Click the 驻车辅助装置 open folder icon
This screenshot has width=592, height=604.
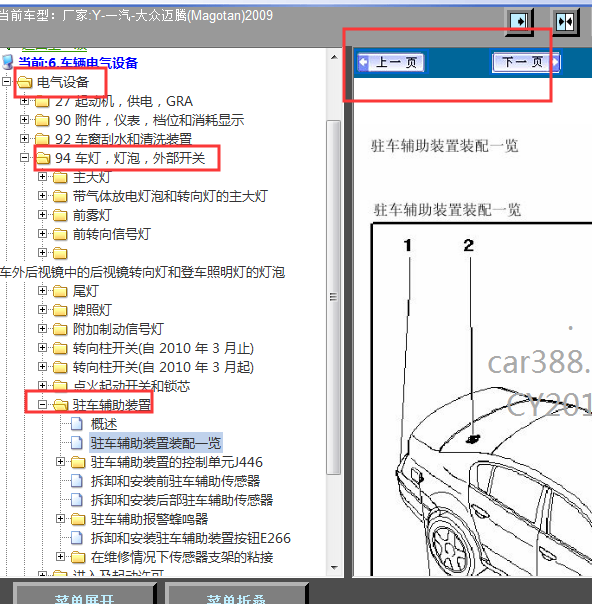pos(60,405)
